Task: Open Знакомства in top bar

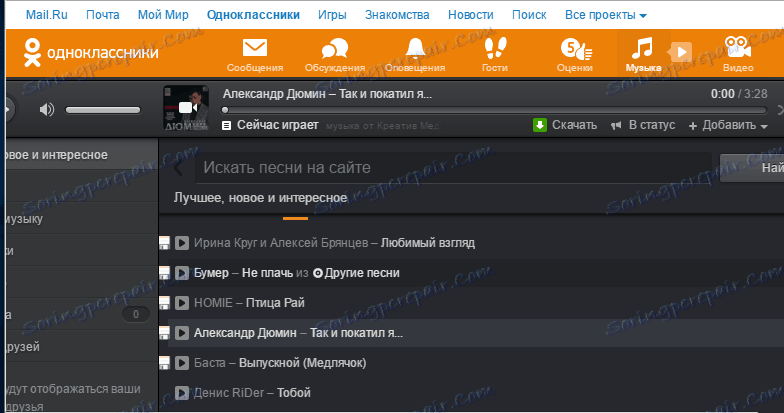Action: coord(397,15)
